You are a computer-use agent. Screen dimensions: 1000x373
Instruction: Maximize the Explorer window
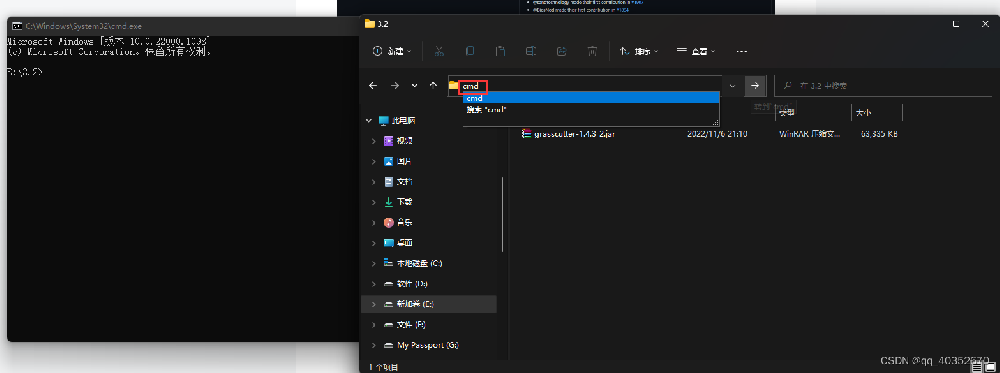(x=956, y=24)
